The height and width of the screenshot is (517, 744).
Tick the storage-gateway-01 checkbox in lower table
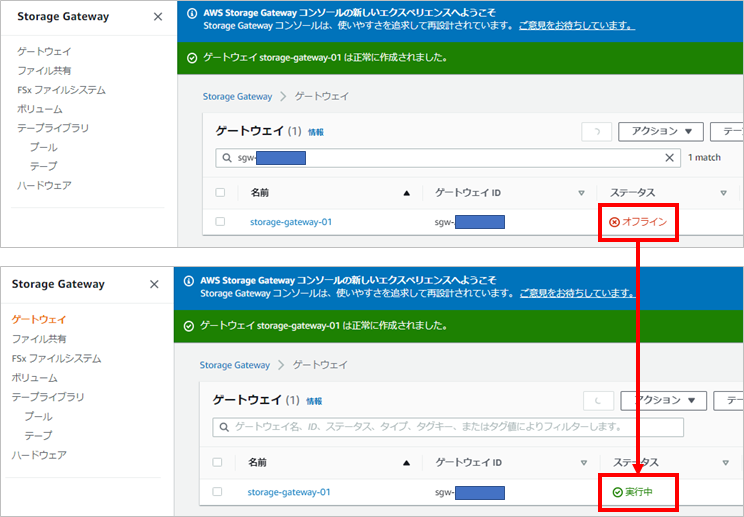point(217,491)
